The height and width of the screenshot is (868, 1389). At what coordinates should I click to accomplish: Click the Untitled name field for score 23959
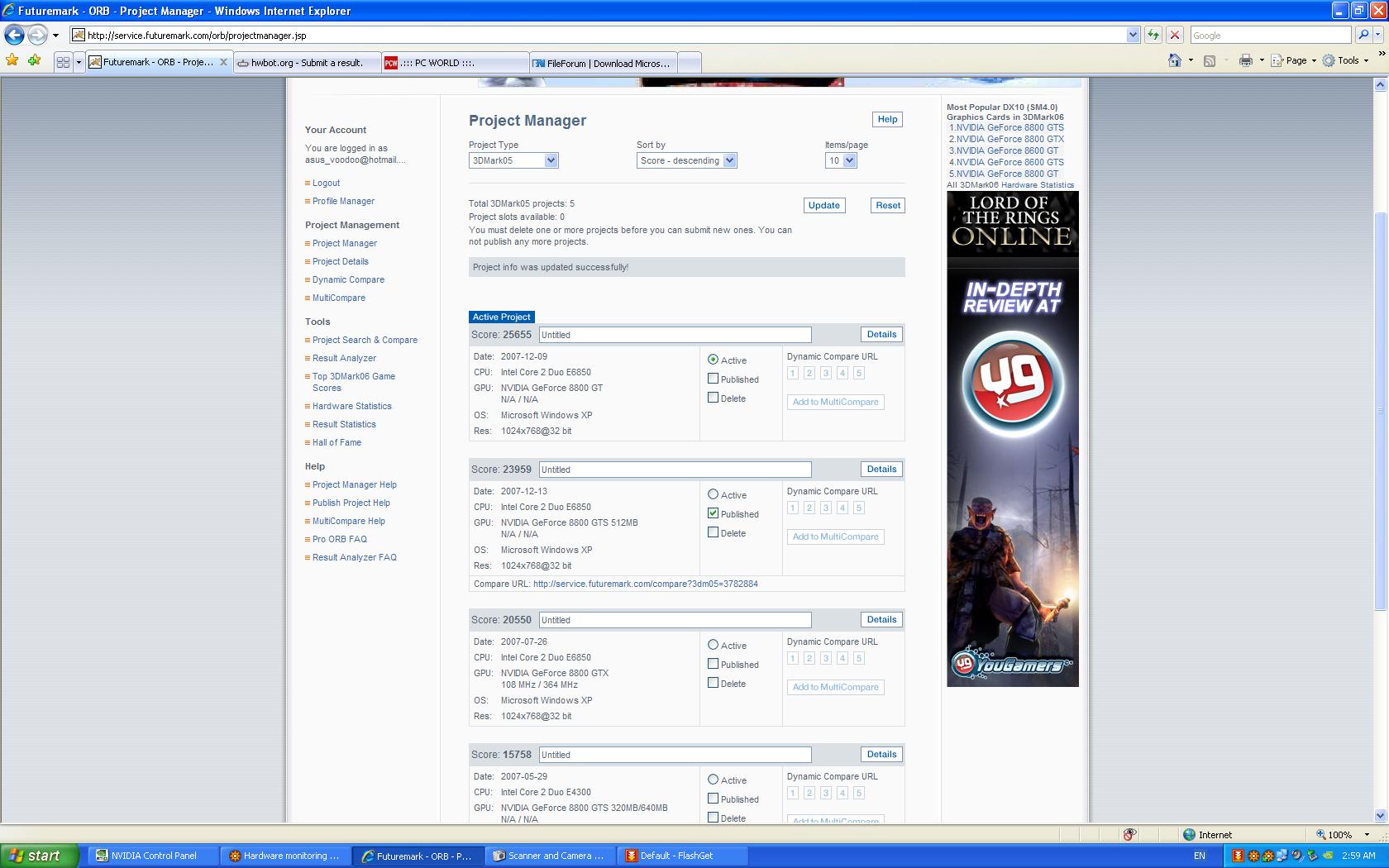point(675,470)
